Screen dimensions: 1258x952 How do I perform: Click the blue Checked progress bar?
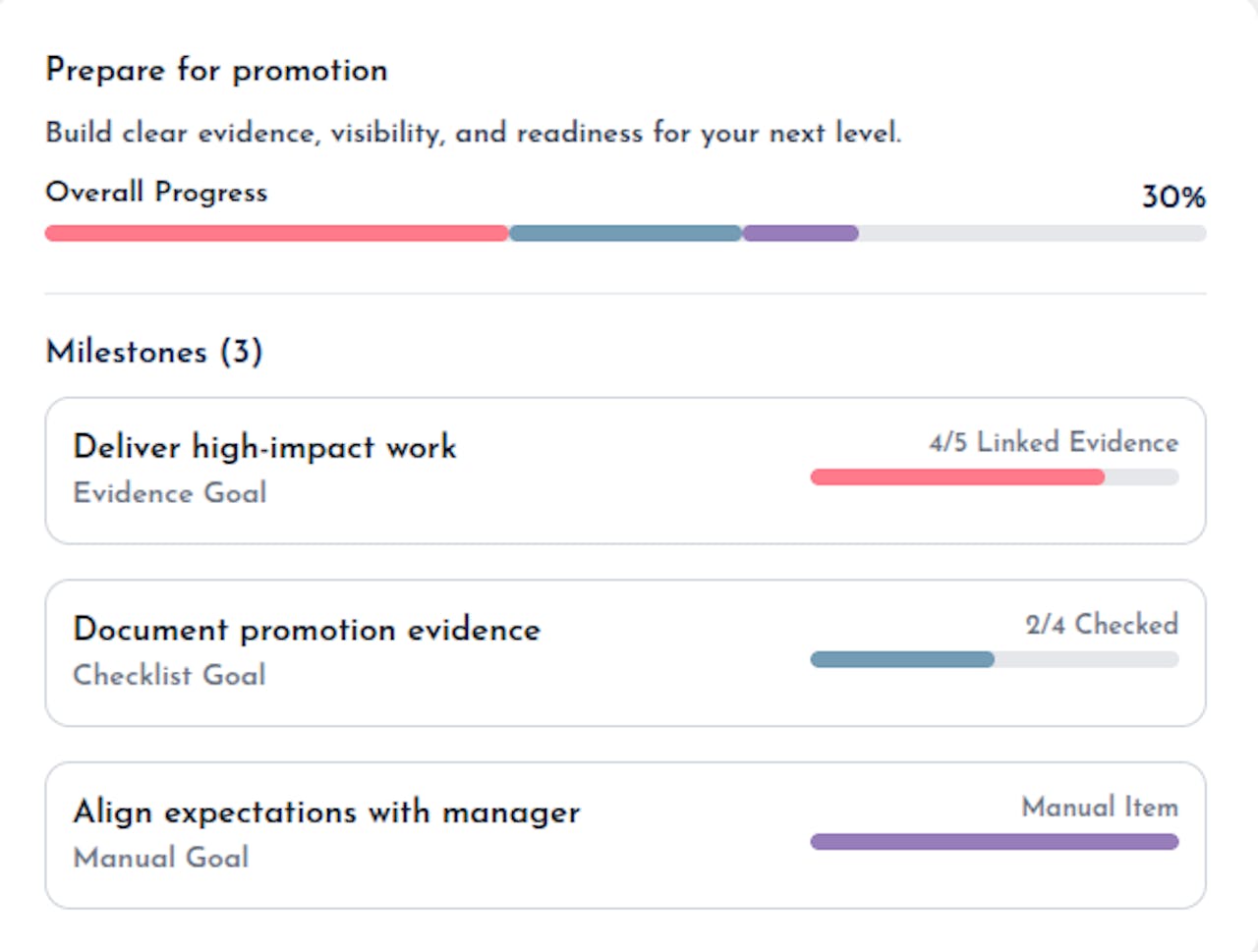(x=902, y=660)
